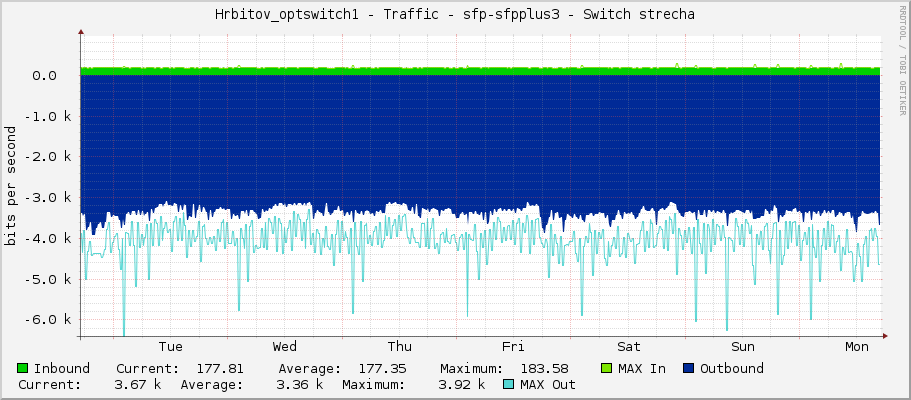Click the -6.0 k y-axis label
This screenshot has width=911, height=400.
click(48, 320)
